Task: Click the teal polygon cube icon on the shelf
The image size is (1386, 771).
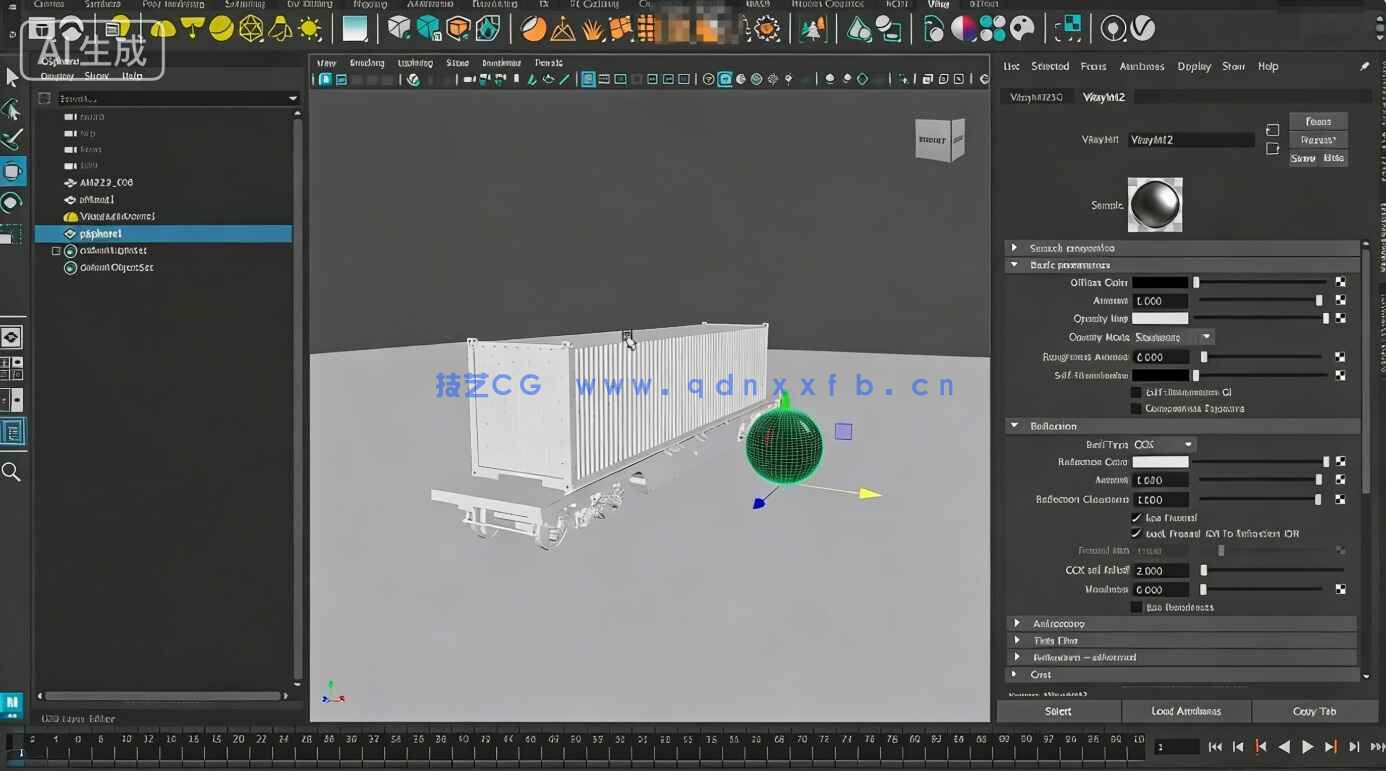Action: tap(427, 27)
